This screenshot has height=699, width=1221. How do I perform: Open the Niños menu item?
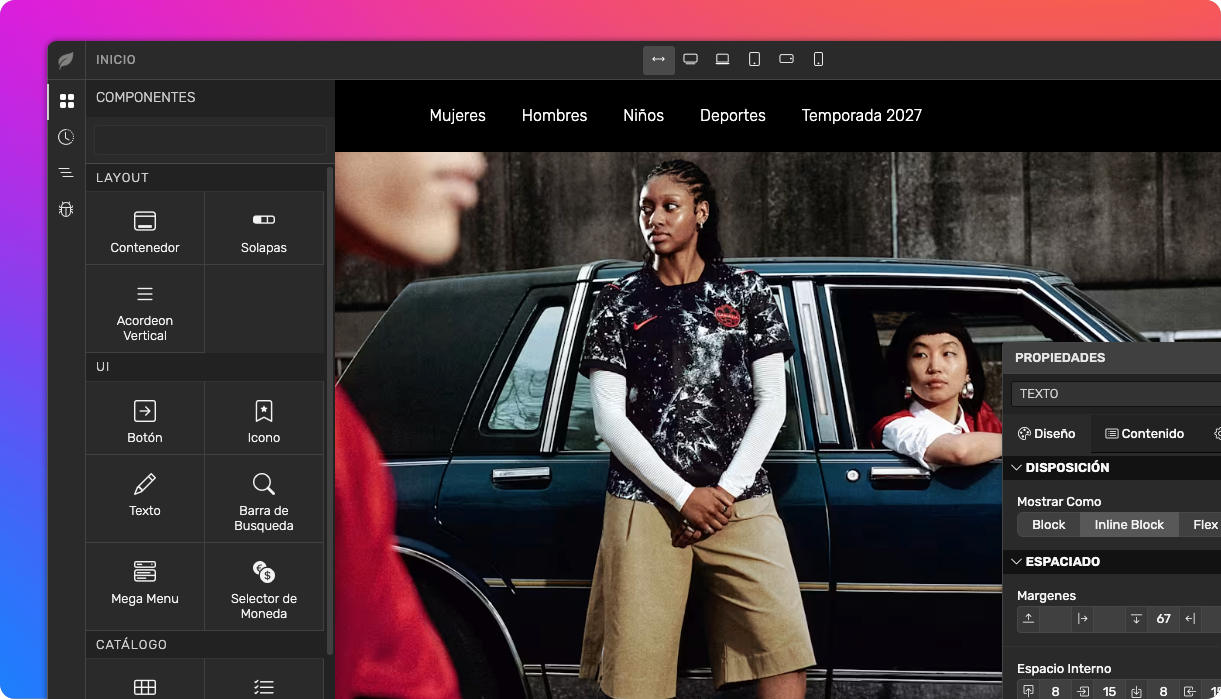(x=643, y=116)
